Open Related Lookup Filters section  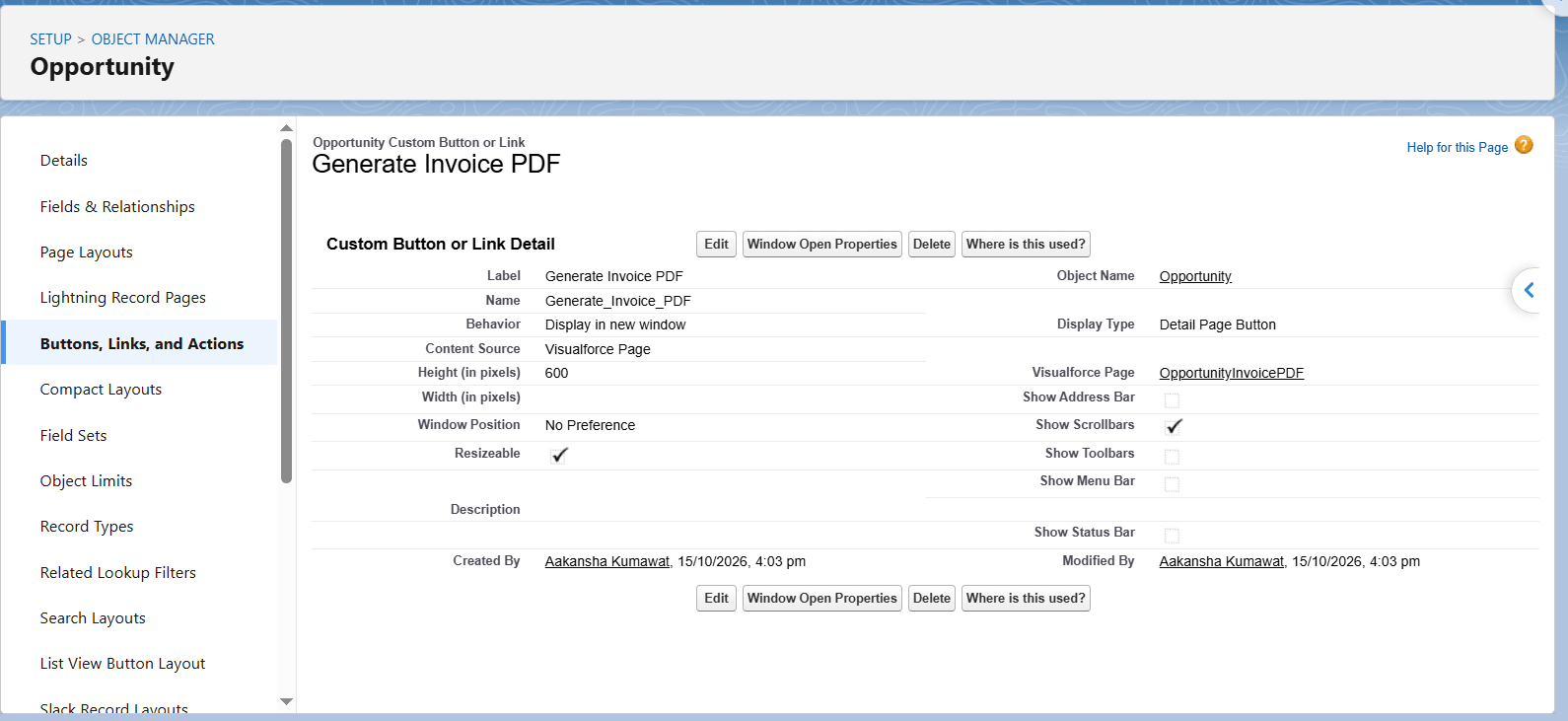click(118, 572)
